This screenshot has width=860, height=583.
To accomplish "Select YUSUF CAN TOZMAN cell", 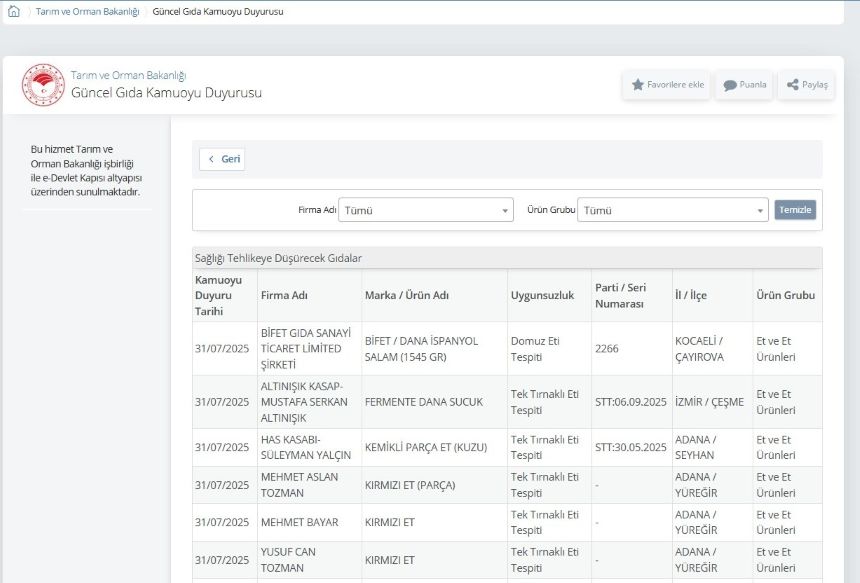I will tap(309, 560).
